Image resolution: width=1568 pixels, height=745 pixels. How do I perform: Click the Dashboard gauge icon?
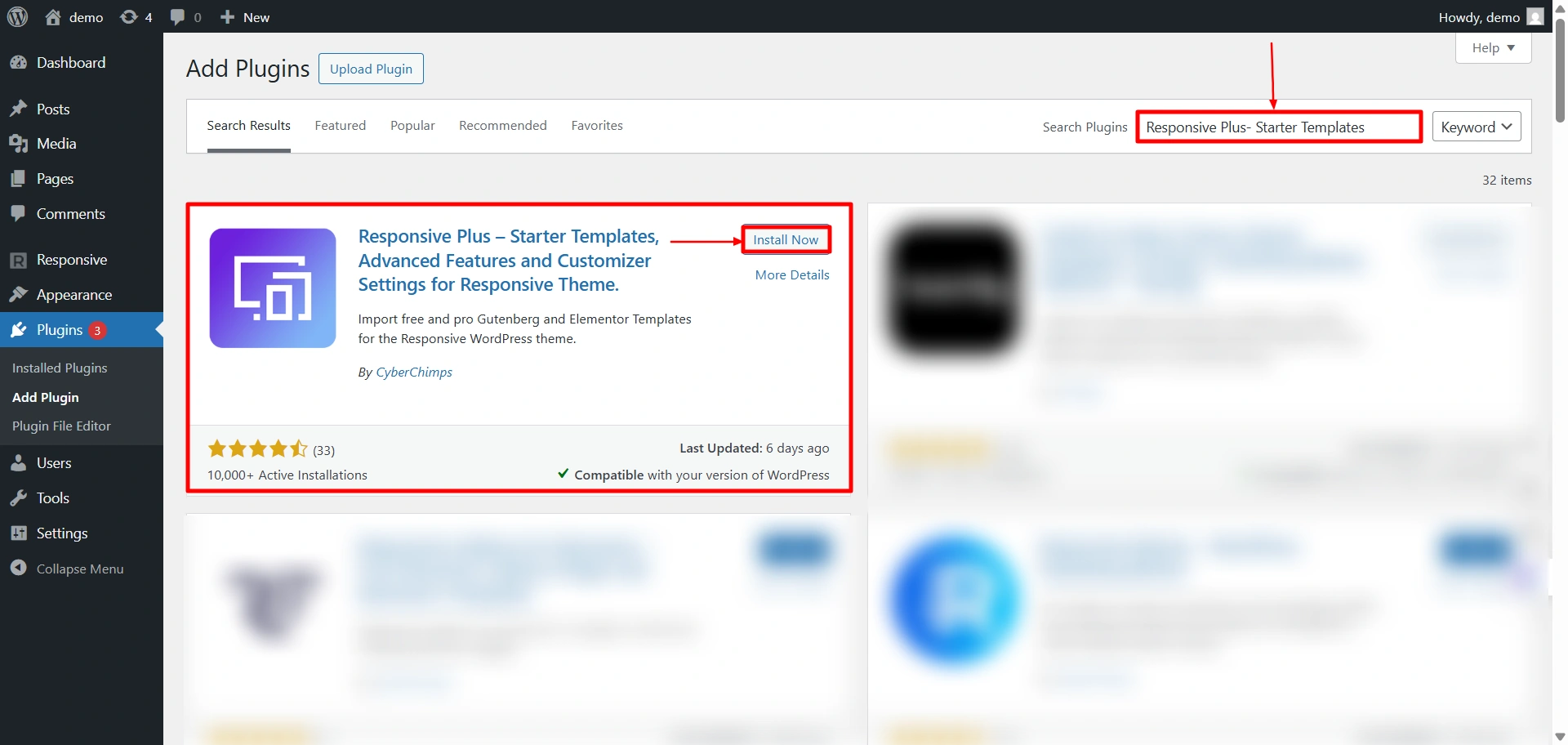click(18, 63)
